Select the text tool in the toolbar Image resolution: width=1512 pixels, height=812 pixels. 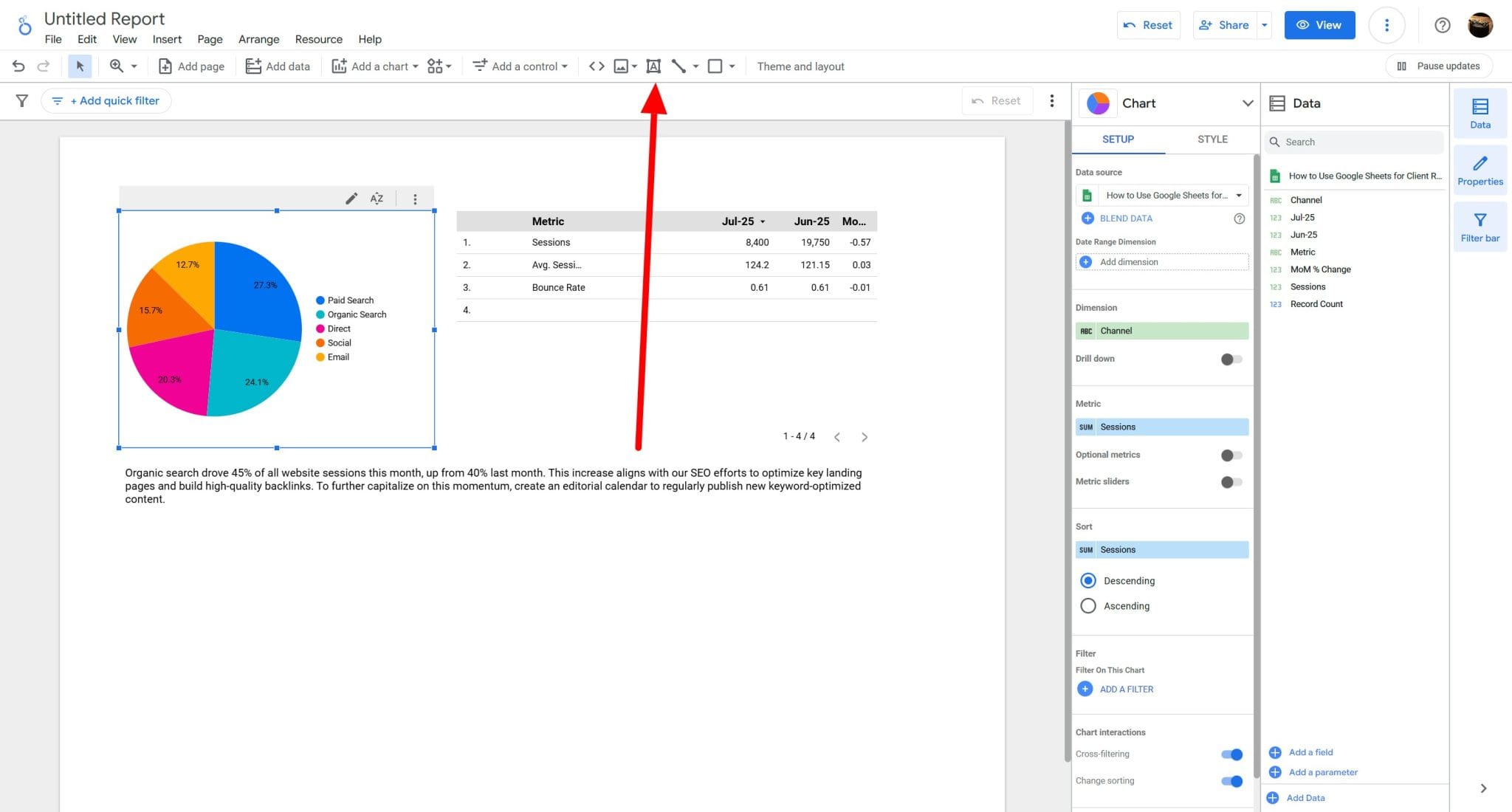click(x=653, y=66)
